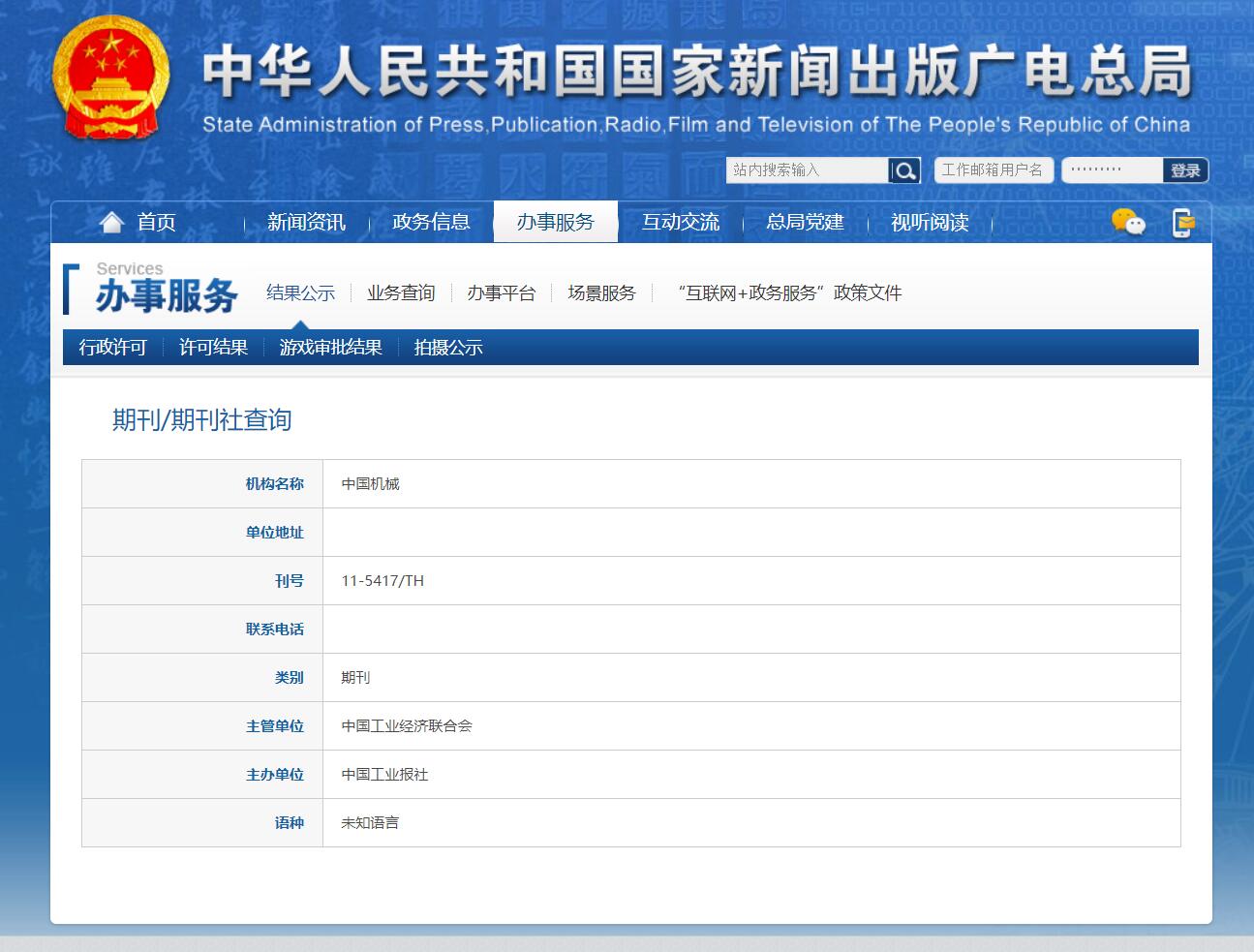Image resolution: width=1254 pixels, height=952 pixels.
Task: Open the 总局党建 menu
Action: 805,222
